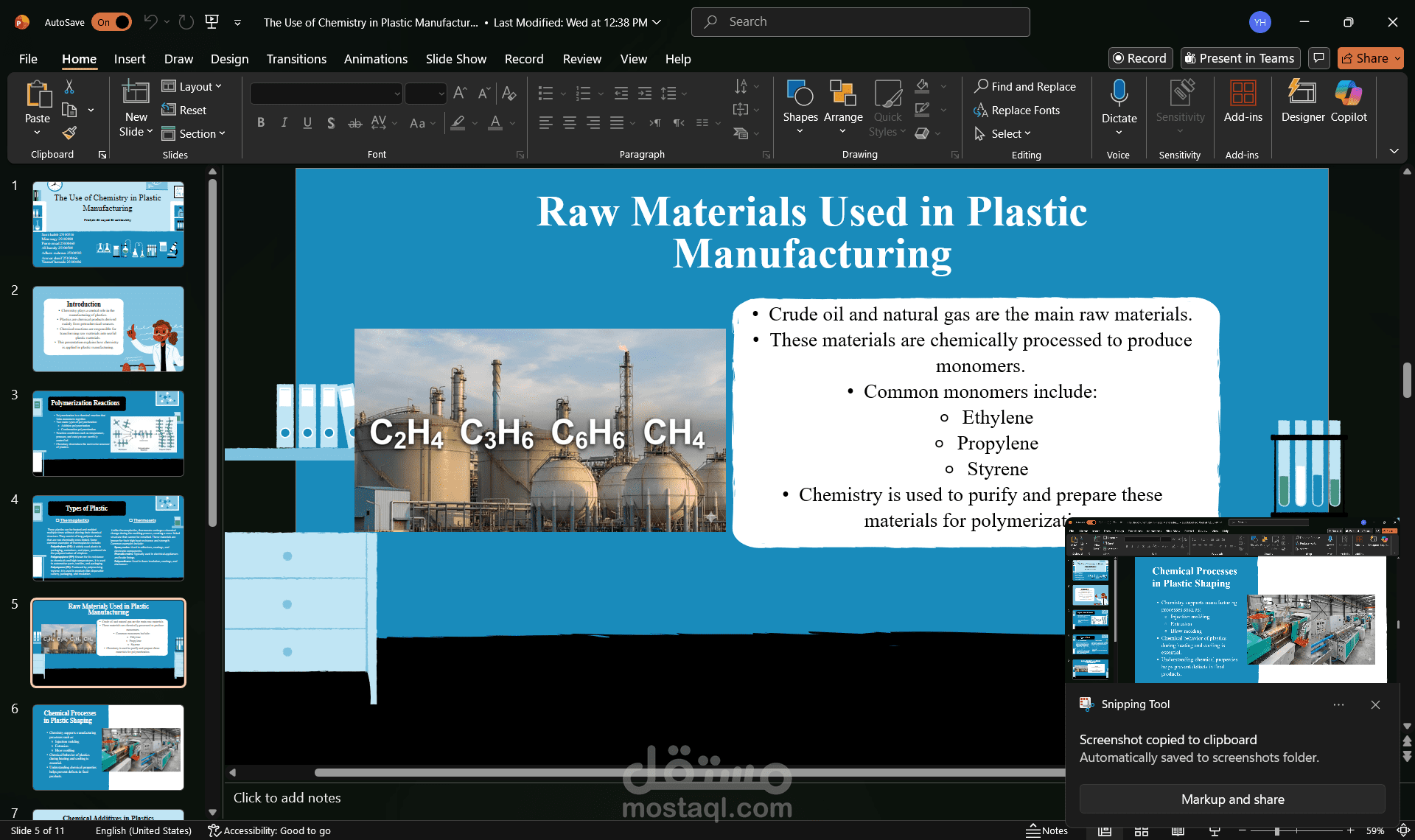Click the Format Painter icon
This screenshot has width=1415, height=840.
point(69,133)
